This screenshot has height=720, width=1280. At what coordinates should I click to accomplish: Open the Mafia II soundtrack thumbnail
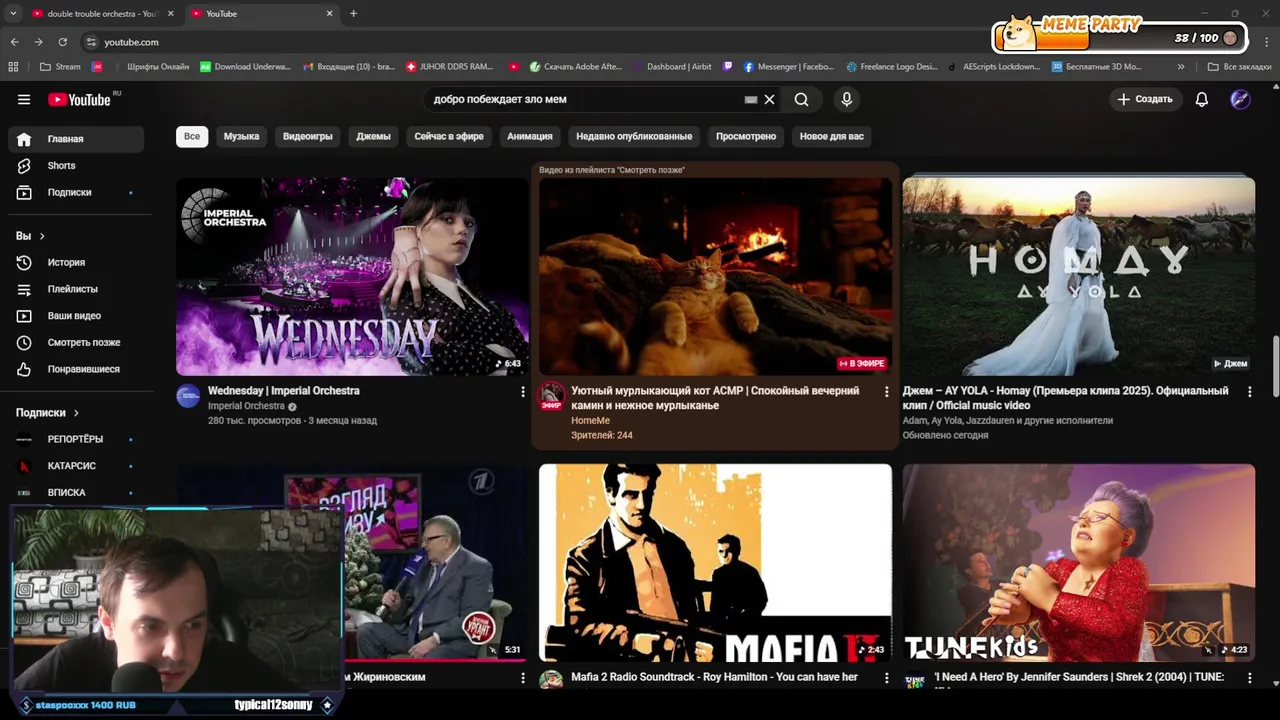click(x=715, y=562)
